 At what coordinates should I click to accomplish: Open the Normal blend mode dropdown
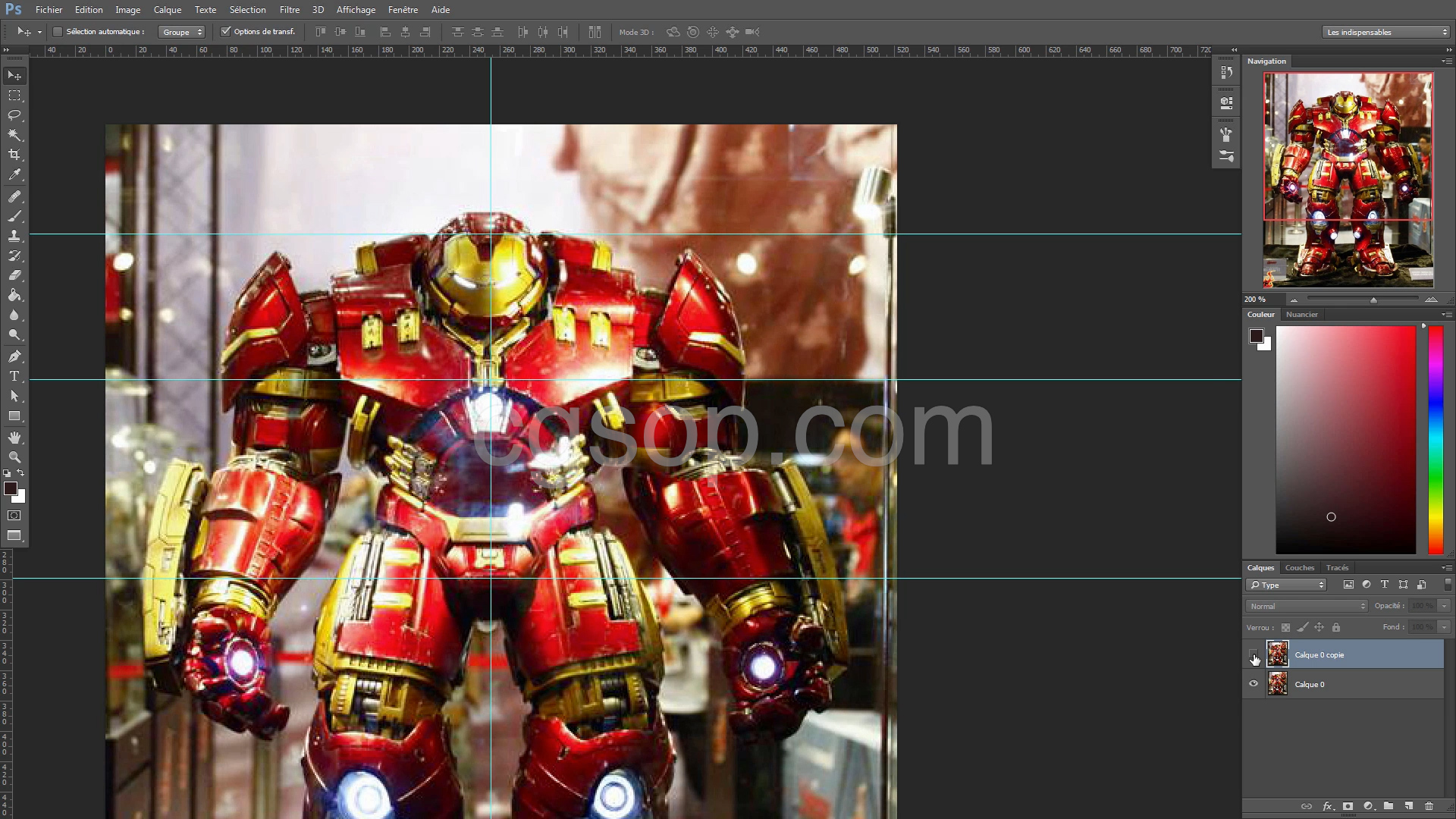click(1307, 606)
